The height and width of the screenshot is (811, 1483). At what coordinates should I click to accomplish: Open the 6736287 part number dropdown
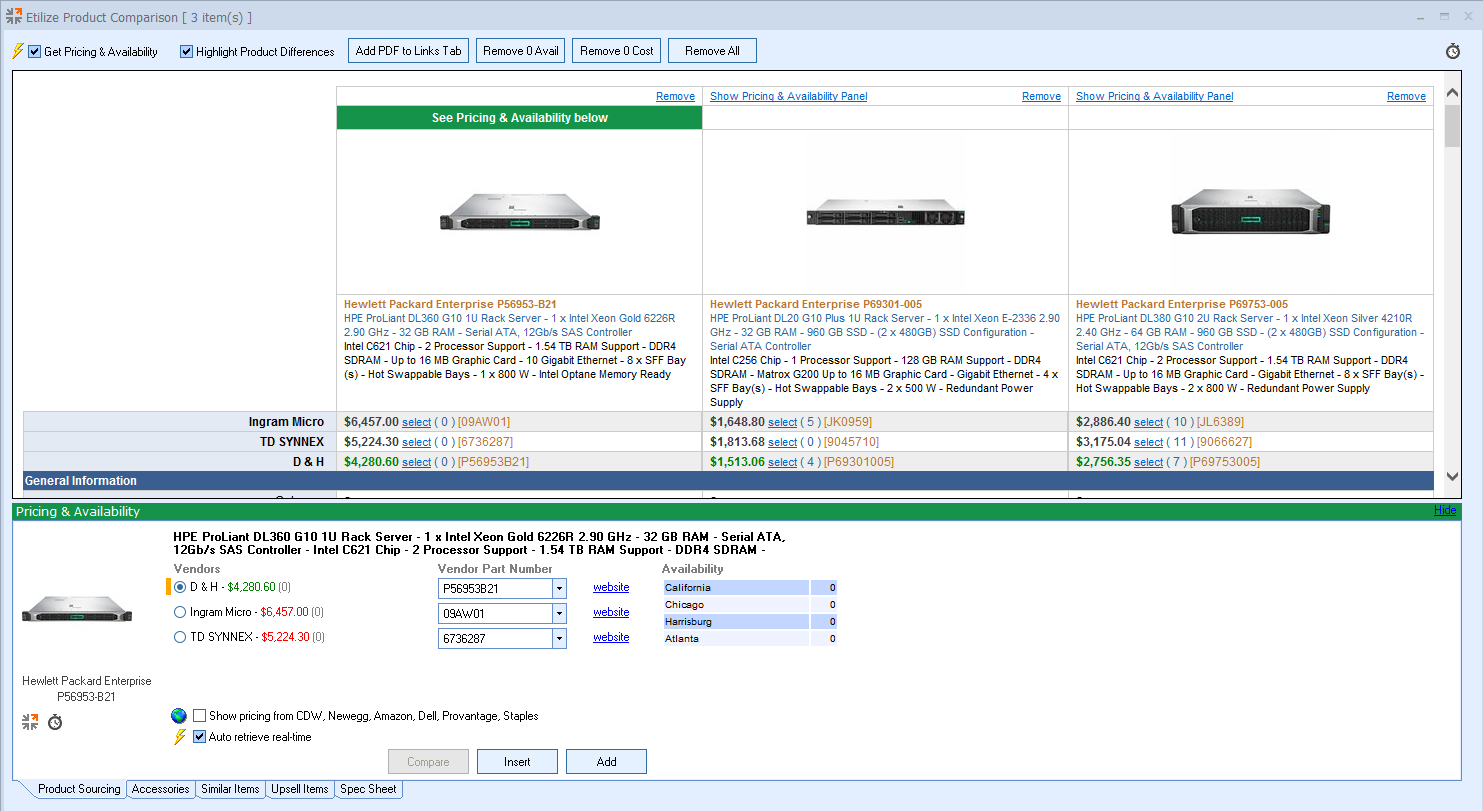pyautogui.click(x=559, y=638)
